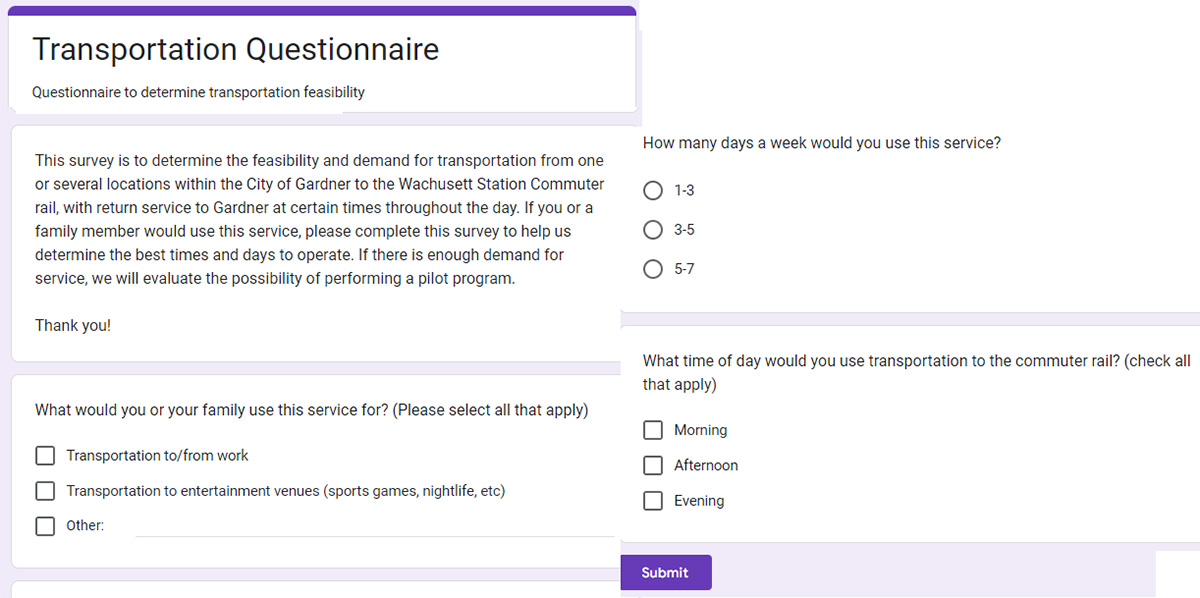Click the Thank you! text
This screenshot has height=598, width=1200.
tap(73, 325)
